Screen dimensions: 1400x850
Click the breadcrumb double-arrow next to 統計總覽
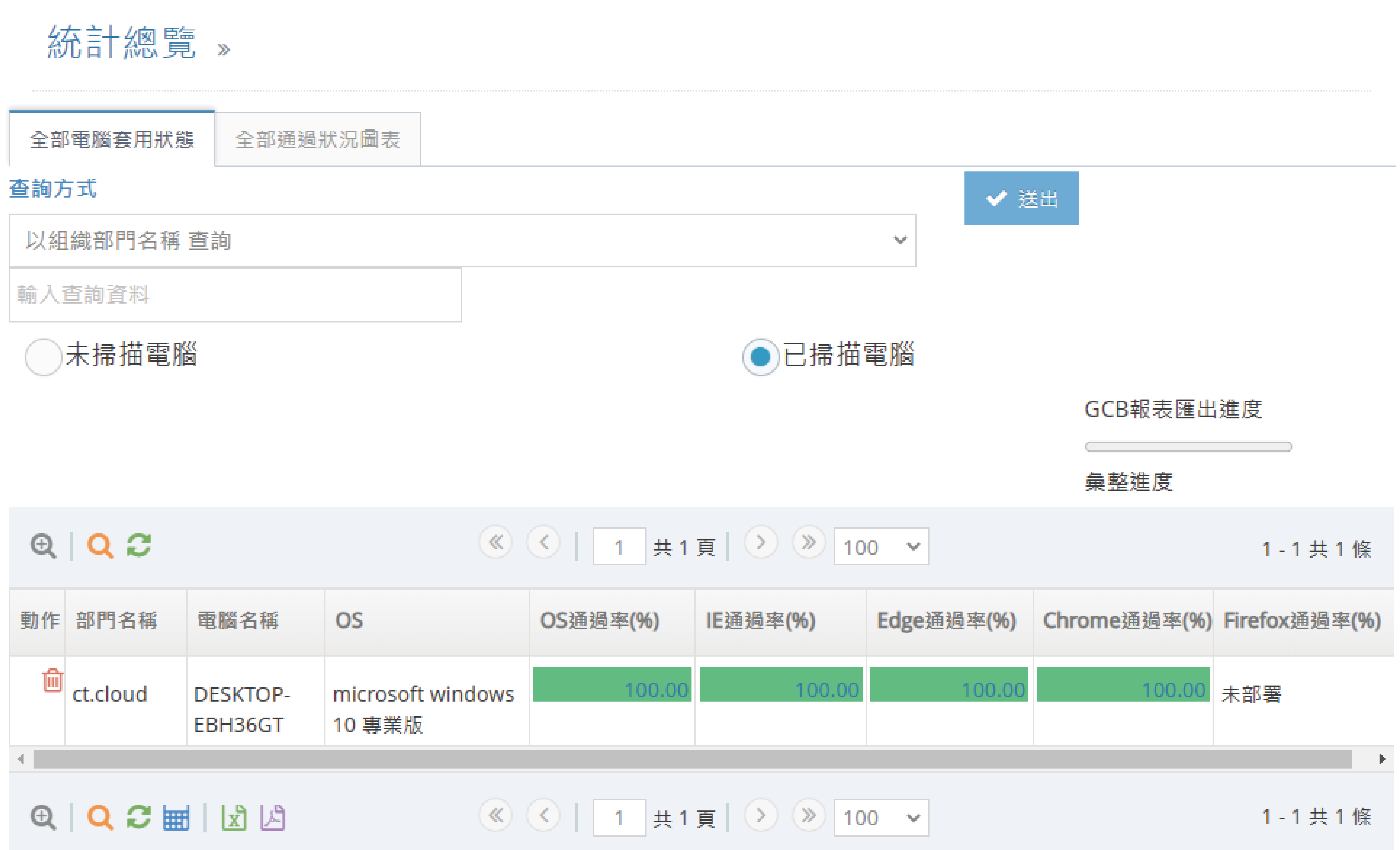coord(224,50)
